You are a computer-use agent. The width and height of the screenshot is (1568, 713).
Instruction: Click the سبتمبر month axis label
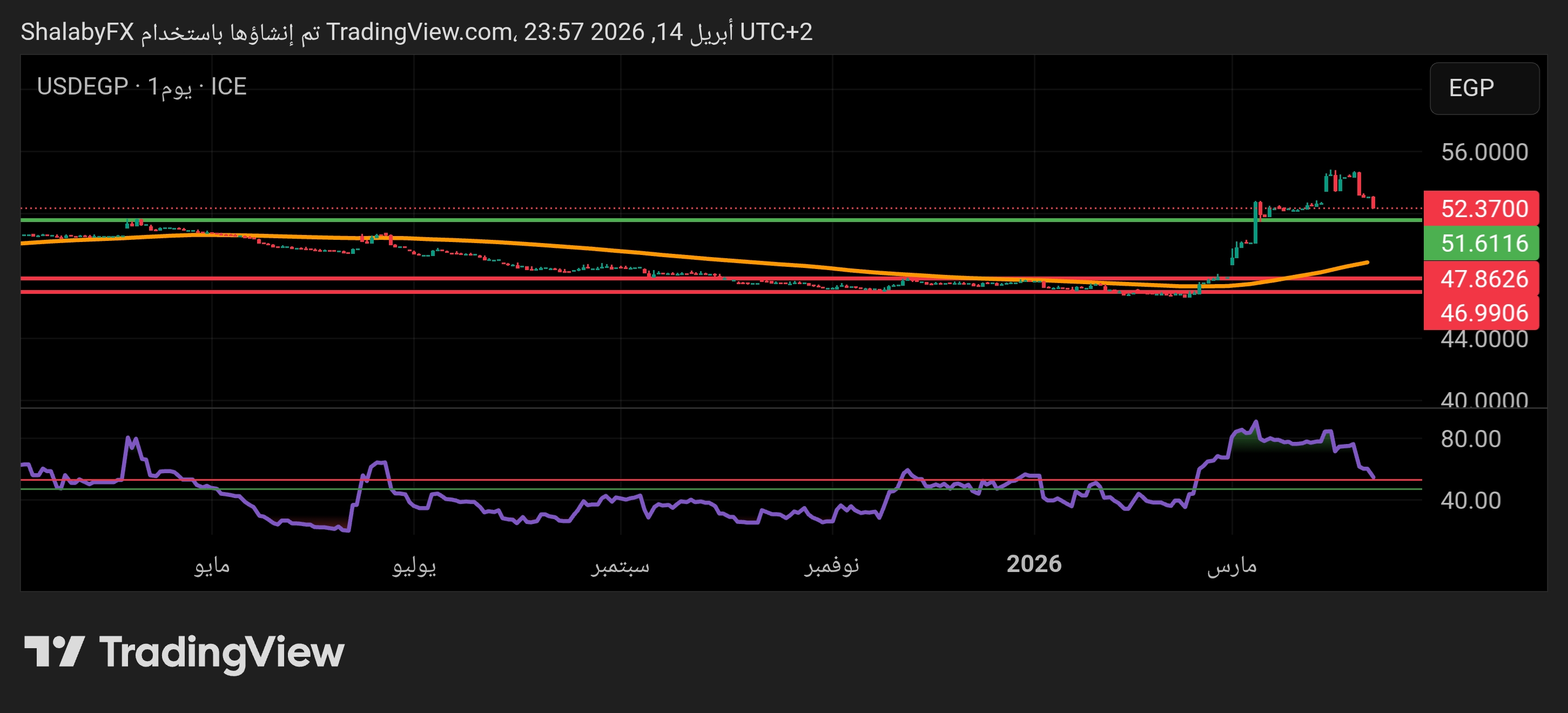620,566
